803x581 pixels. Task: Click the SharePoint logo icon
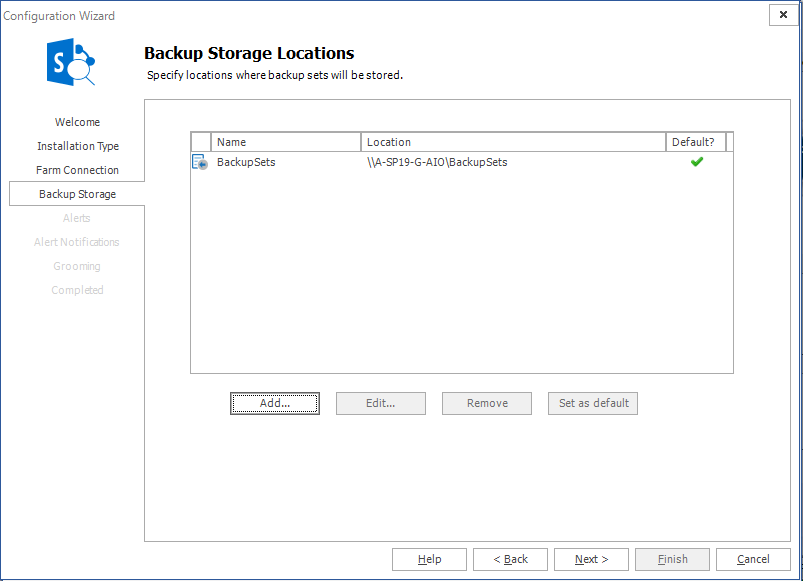[x=71, y=66]
